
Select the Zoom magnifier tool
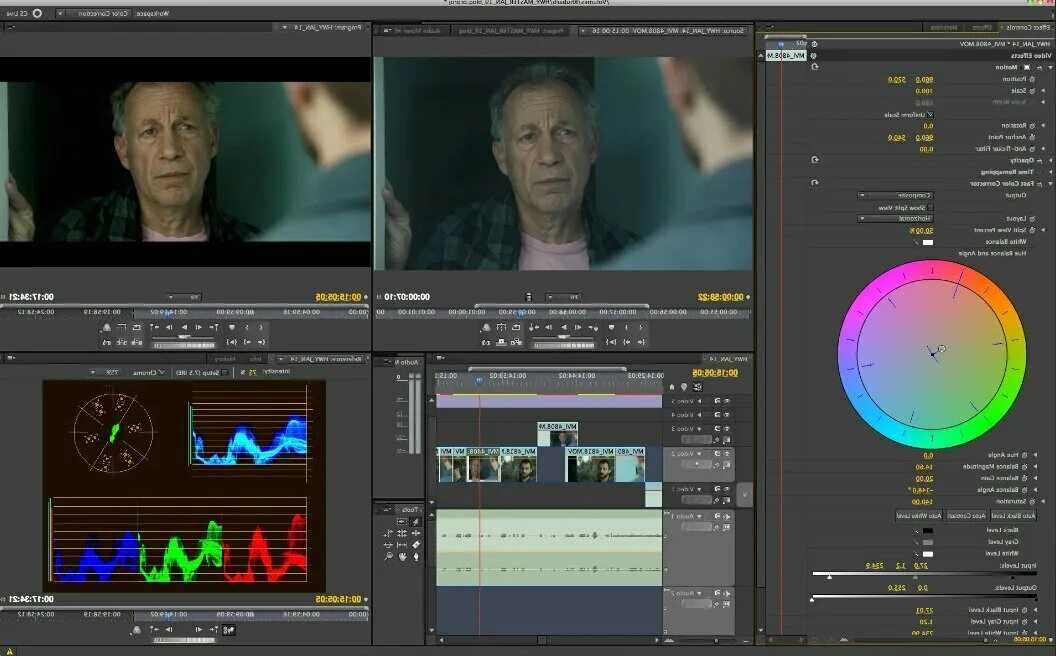(x=388, y=556)
